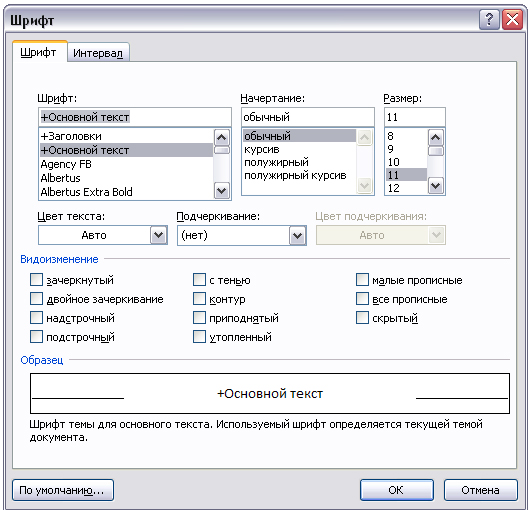This screenshot has width=532, height=510.
Task: Toggle с тенью checkbox
Action: point(199,280)
